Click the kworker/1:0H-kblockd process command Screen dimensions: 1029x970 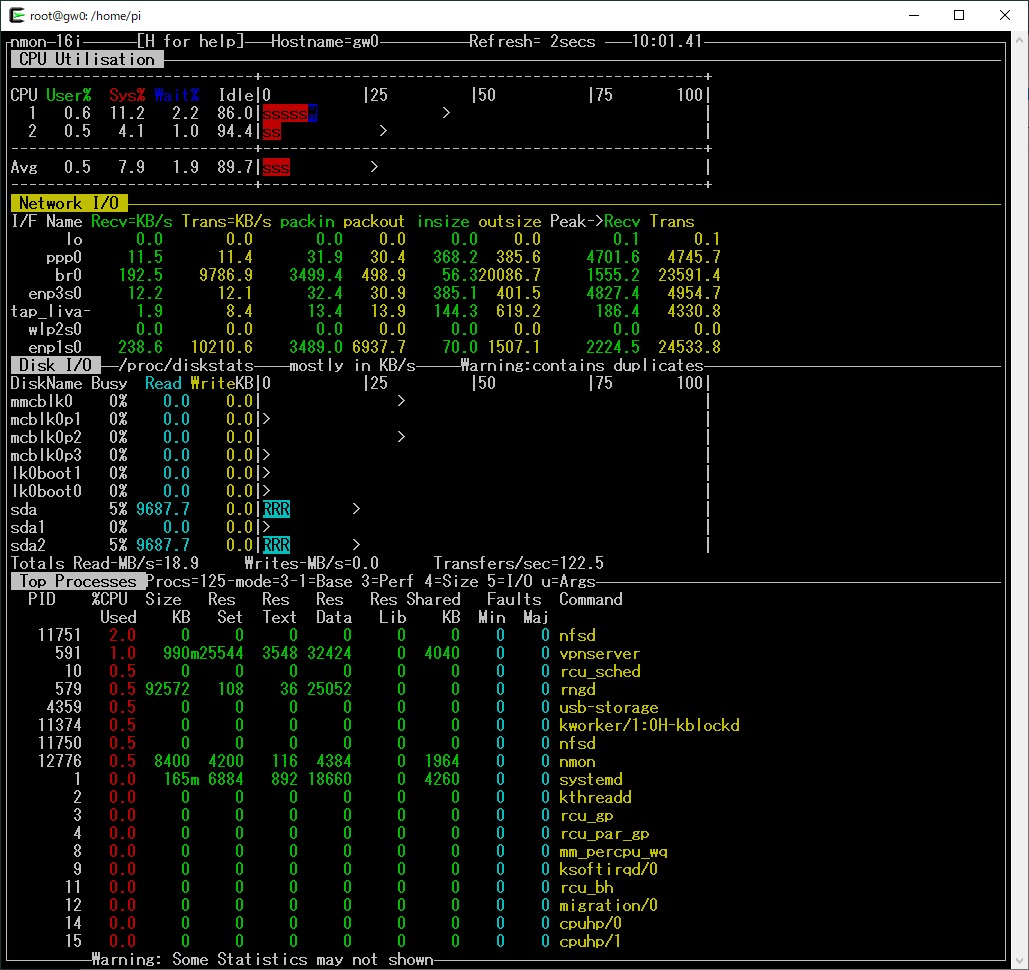(649, 725)
